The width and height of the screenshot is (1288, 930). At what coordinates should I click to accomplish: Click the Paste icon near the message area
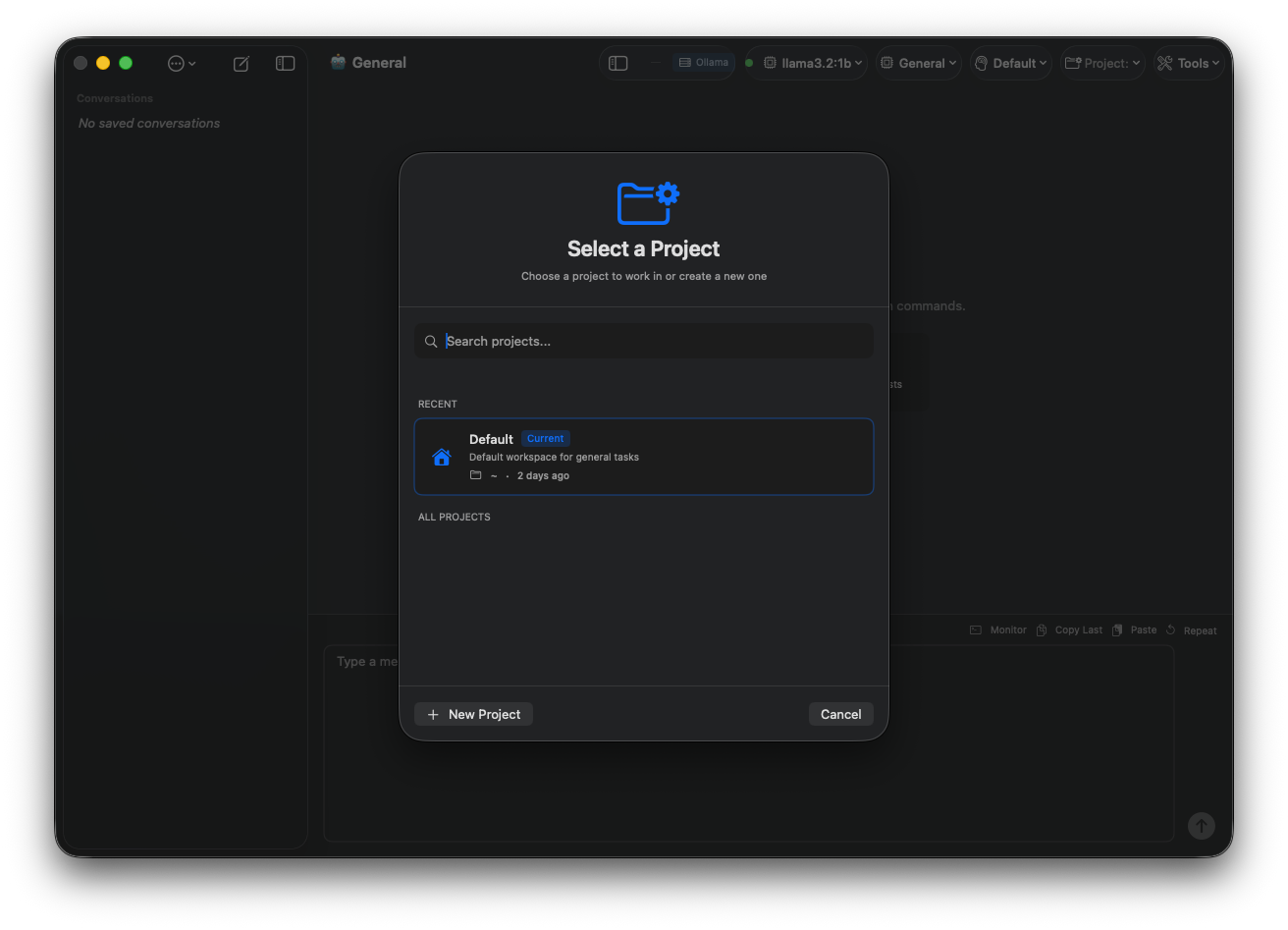click(x=1116, y=629)
